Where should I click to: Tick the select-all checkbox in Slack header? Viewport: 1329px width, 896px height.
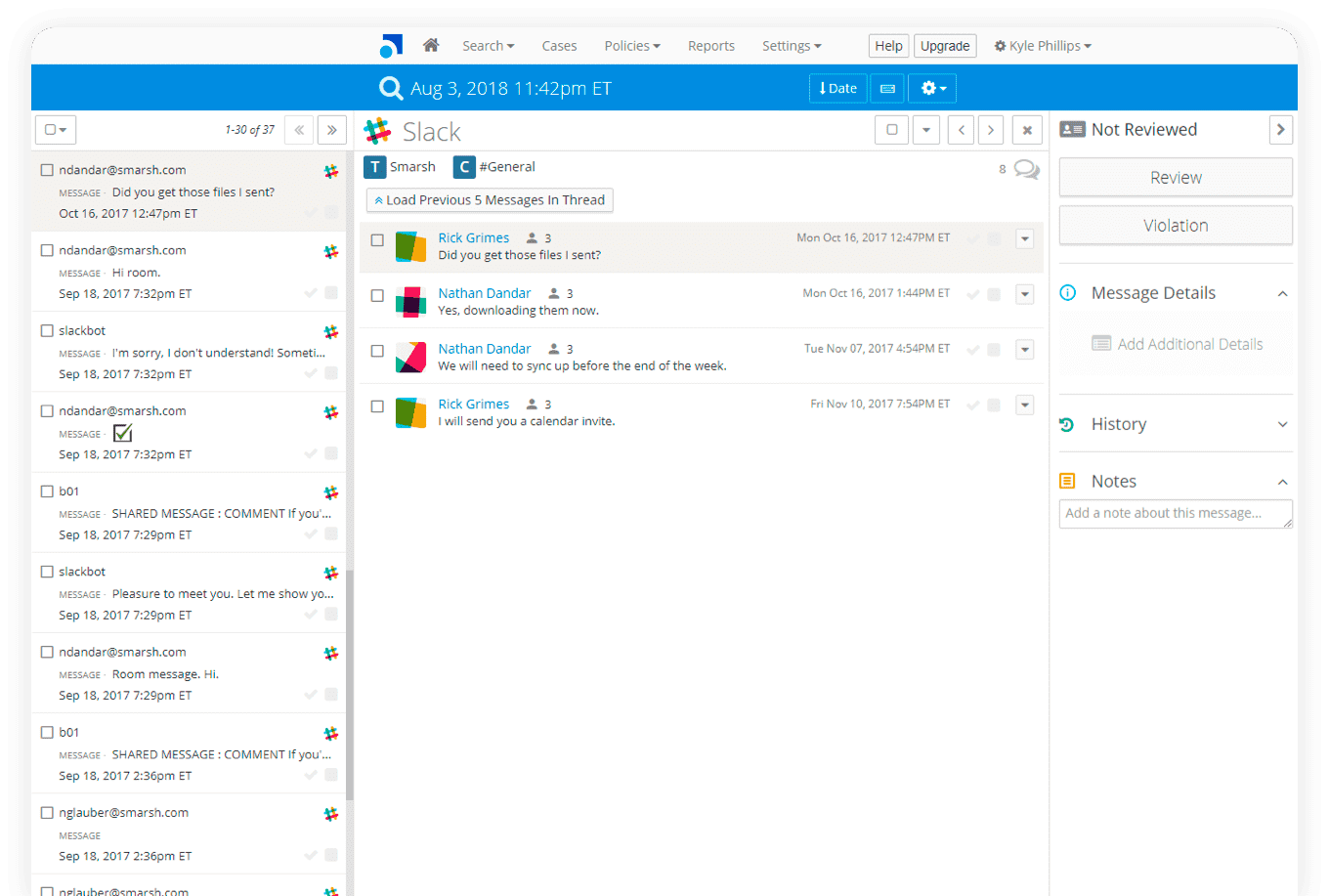pyautogui.click(x=891, y=130)
